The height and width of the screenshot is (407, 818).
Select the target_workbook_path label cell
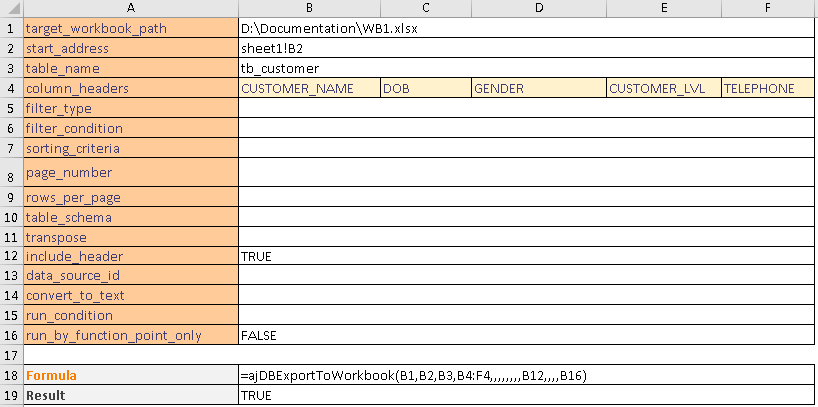[130, 28]
